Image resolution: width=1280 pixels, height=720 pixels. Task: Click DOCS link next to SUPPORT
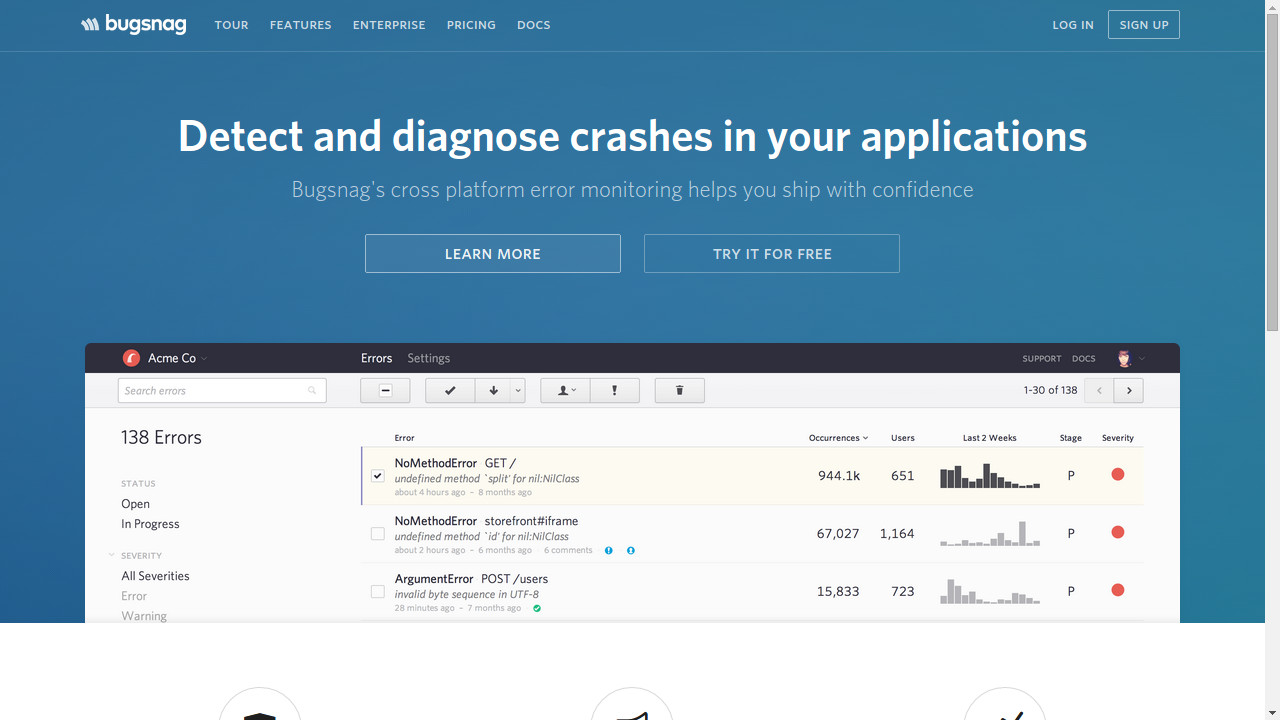[1084, 359]
